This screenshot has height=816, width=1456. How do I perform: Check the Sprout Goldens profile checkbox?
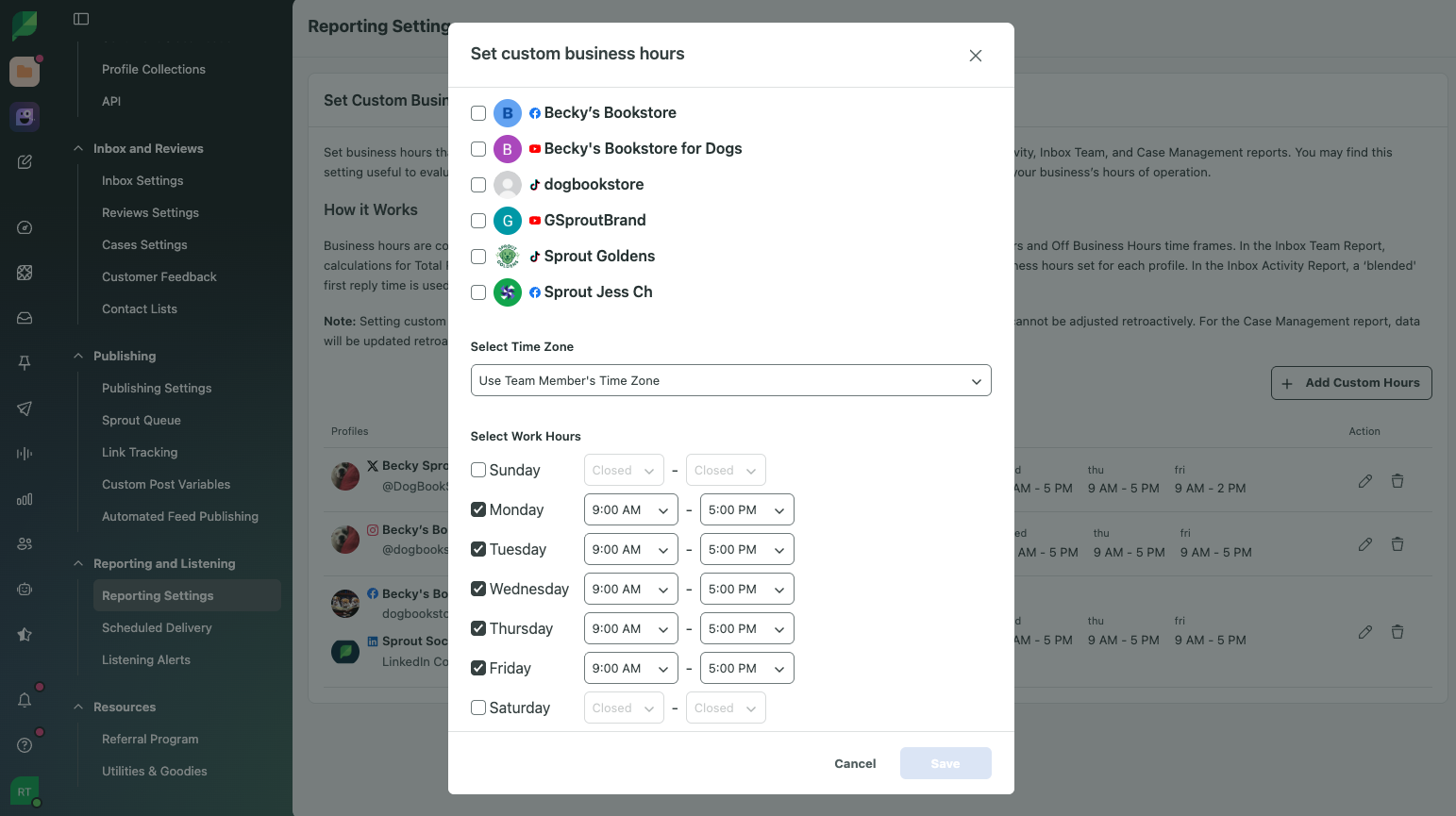478,257
